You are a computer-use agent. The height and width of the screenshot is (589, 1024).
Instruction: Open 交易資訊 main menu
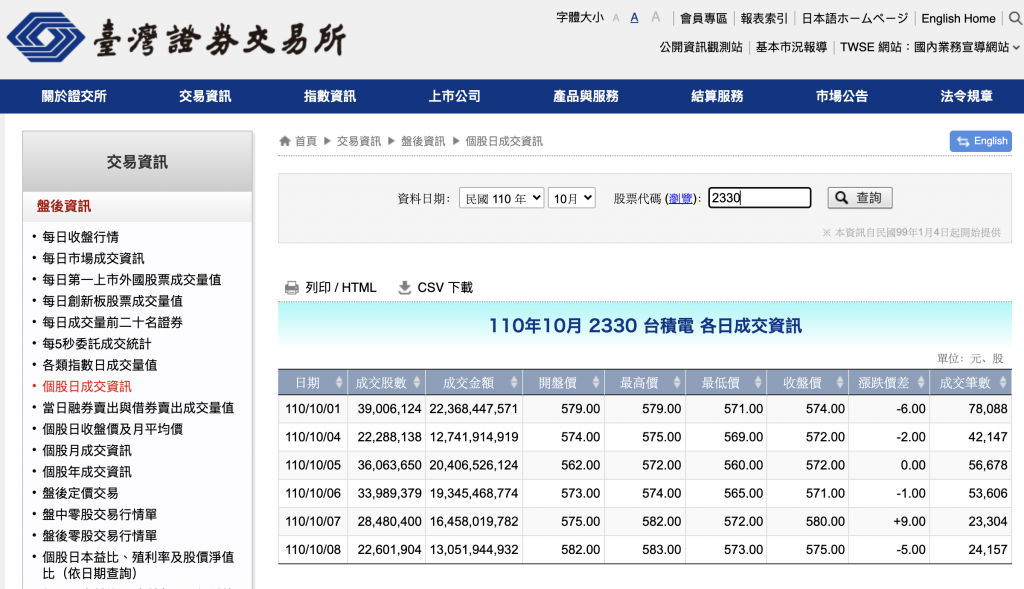205,96
